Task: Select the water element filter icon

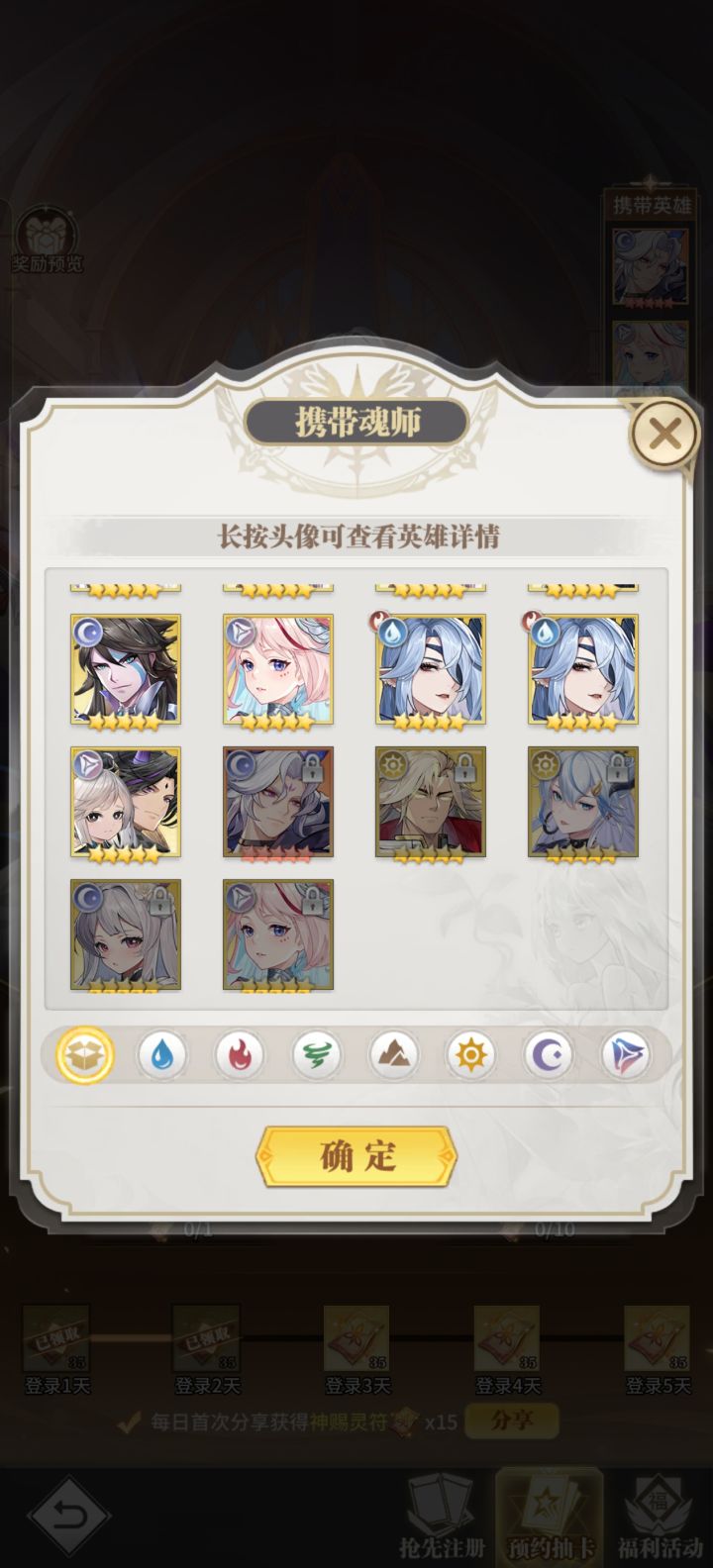Action: click(x=160, y=1055)
